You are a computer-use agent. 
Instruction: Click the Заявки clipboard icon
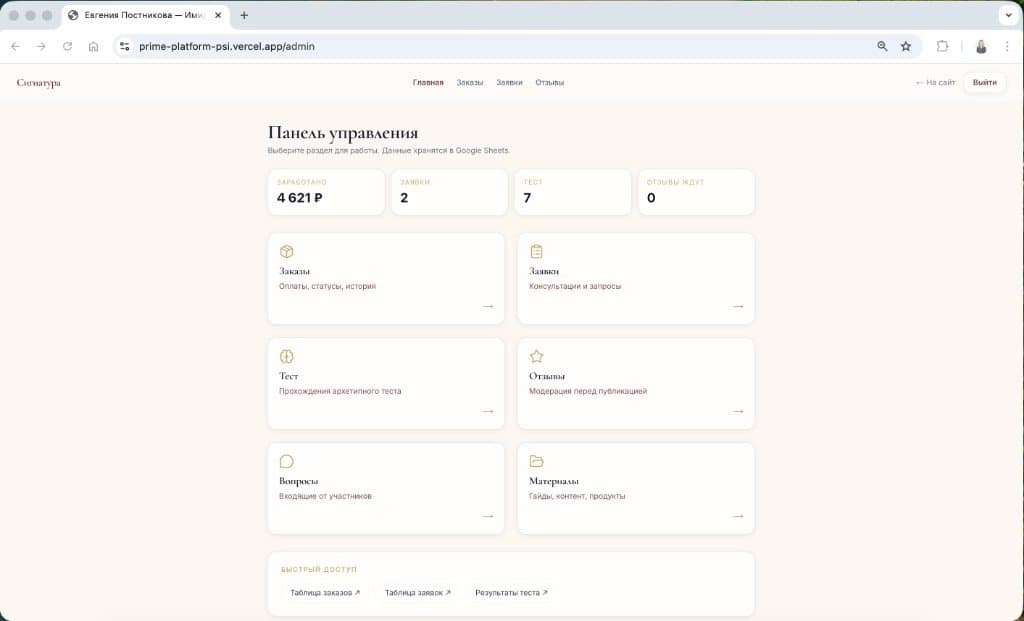point(537,252)
